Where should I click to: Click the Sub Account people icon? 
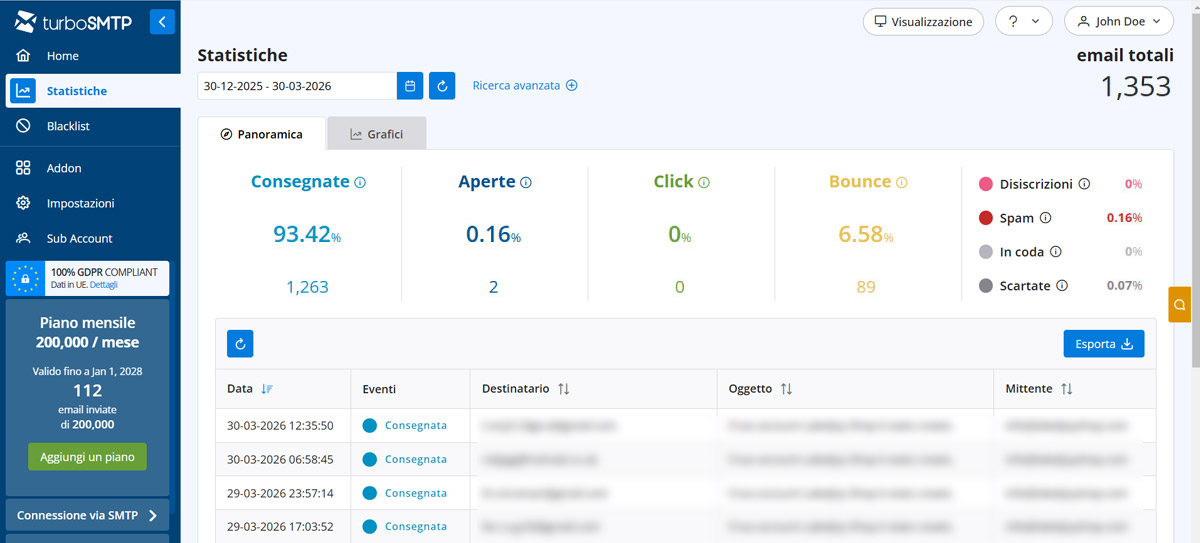pos(23,238)
